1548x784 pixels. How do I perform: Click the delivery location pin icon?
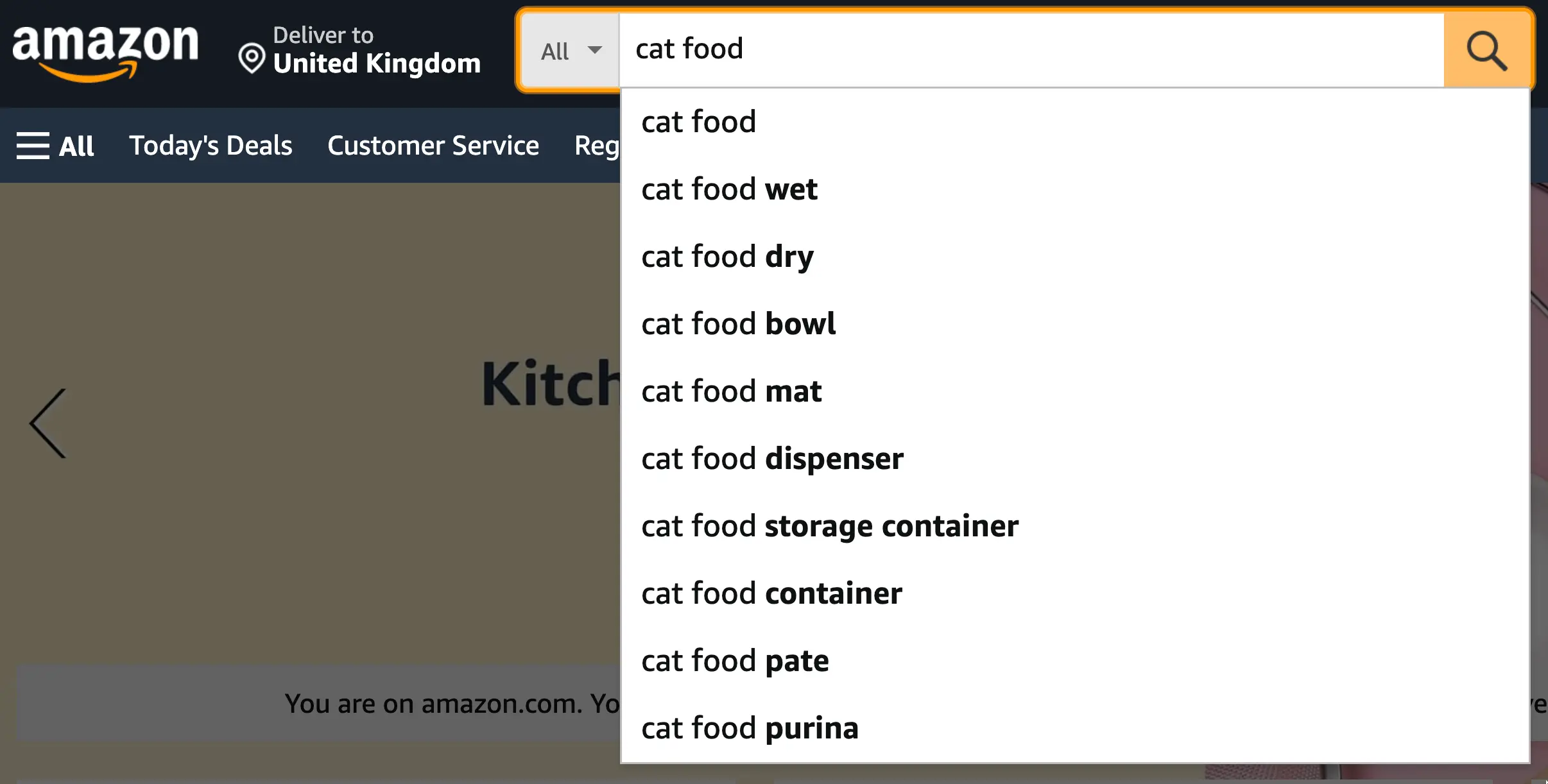[252, 58]
